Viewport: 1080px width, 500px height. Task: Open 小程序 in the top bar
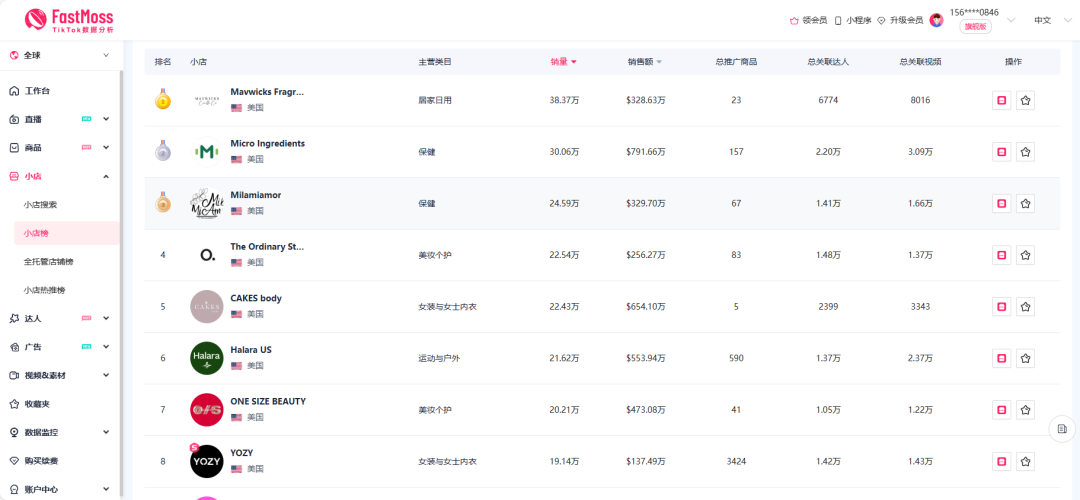pyautogui.click(x=853, y=21)
